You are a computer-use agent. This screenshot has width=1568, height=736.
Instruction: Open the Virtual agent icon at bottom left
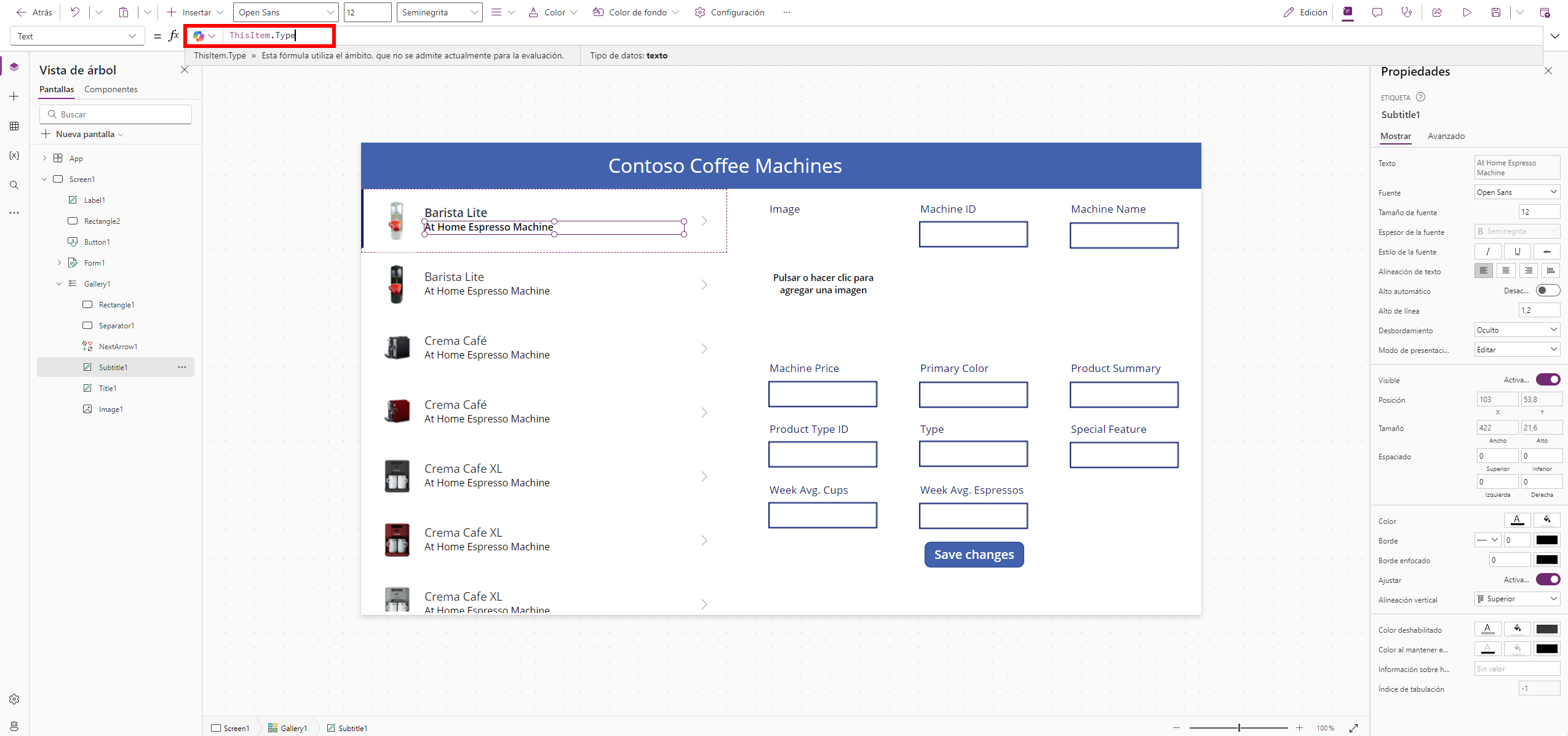click(14, 726)
